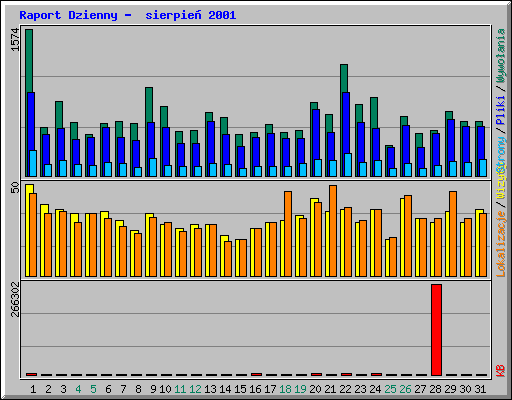
Task: Click the small red KB bar for day 1
Action: tap(31, 375)
